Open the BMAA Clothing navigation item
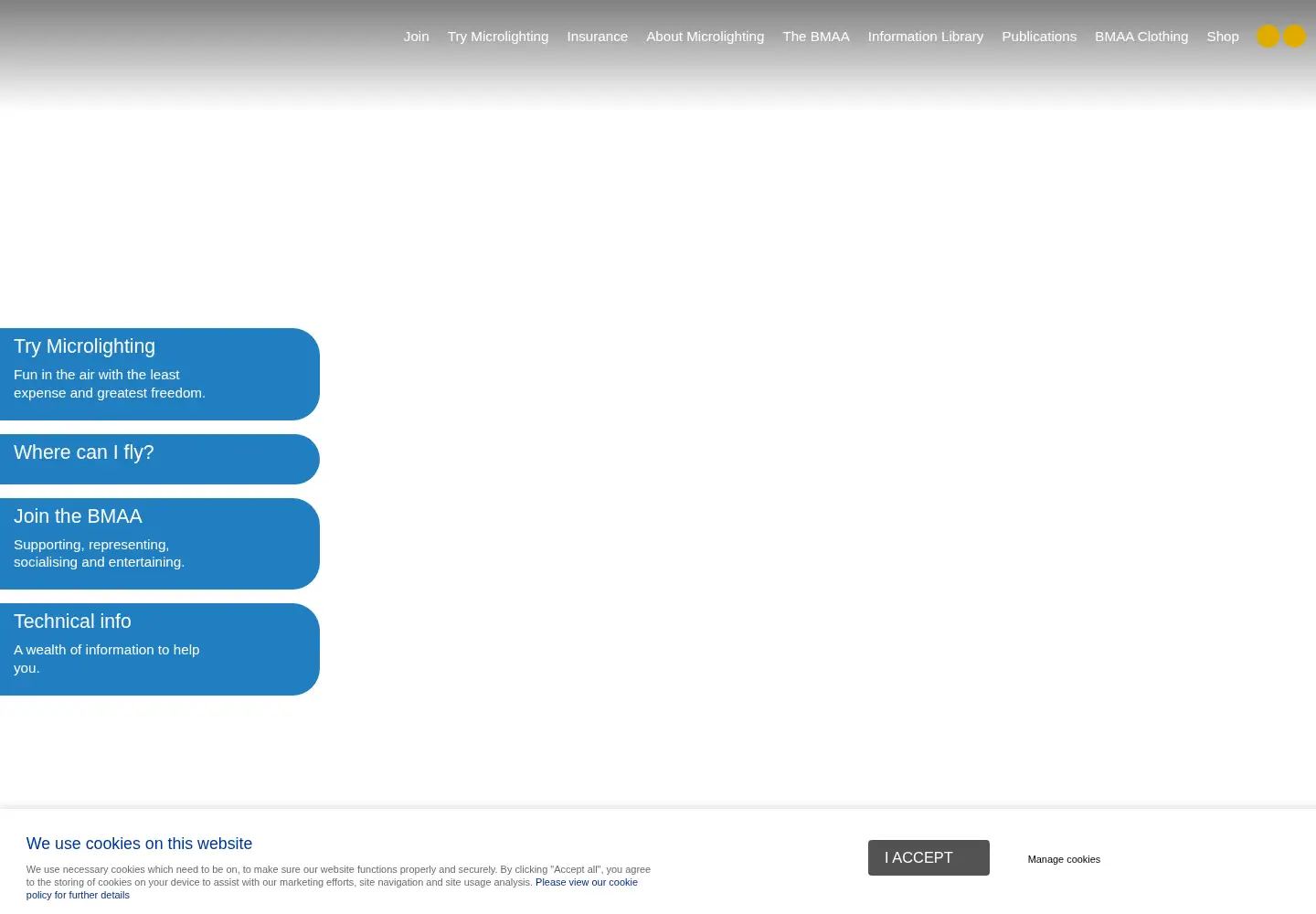The height and width of the screenshot is (914, 1316). (1141, 37)
